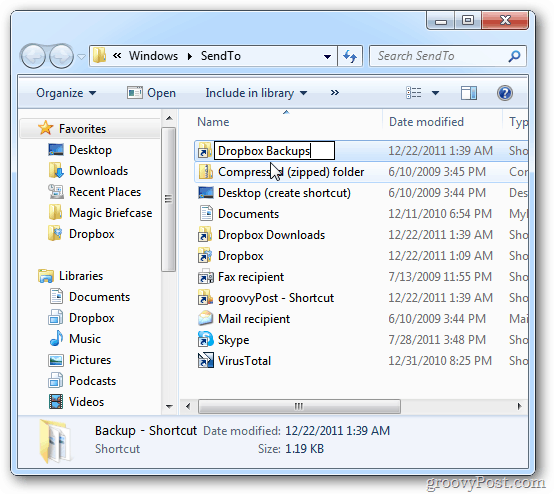The width and height of the screenshot is (554, 494).
Task: Click the file list scroll right arrow
Action: pyautogui.click(x=519, y=406)
